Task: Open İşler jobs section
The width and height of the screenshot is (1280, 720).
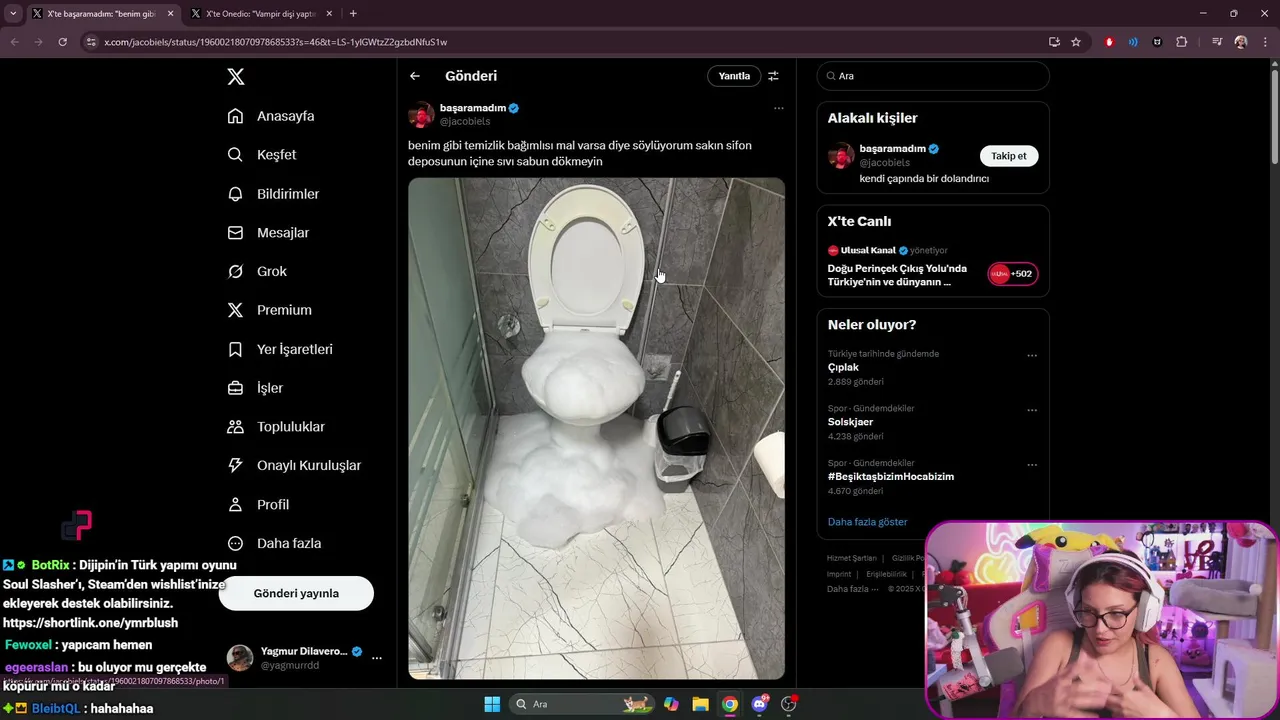Action: (255, 388)
